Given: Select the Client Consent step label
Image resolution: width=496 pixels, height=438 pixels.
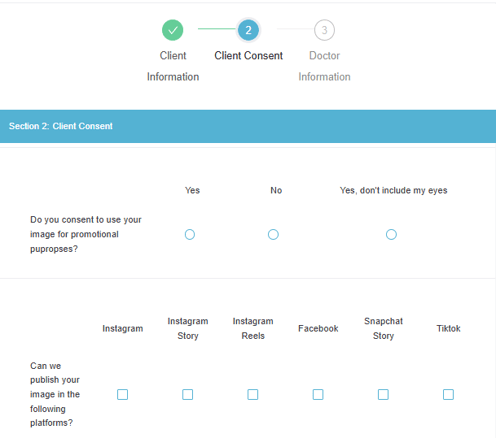Looking at the screenshot, I should (248, 55).
